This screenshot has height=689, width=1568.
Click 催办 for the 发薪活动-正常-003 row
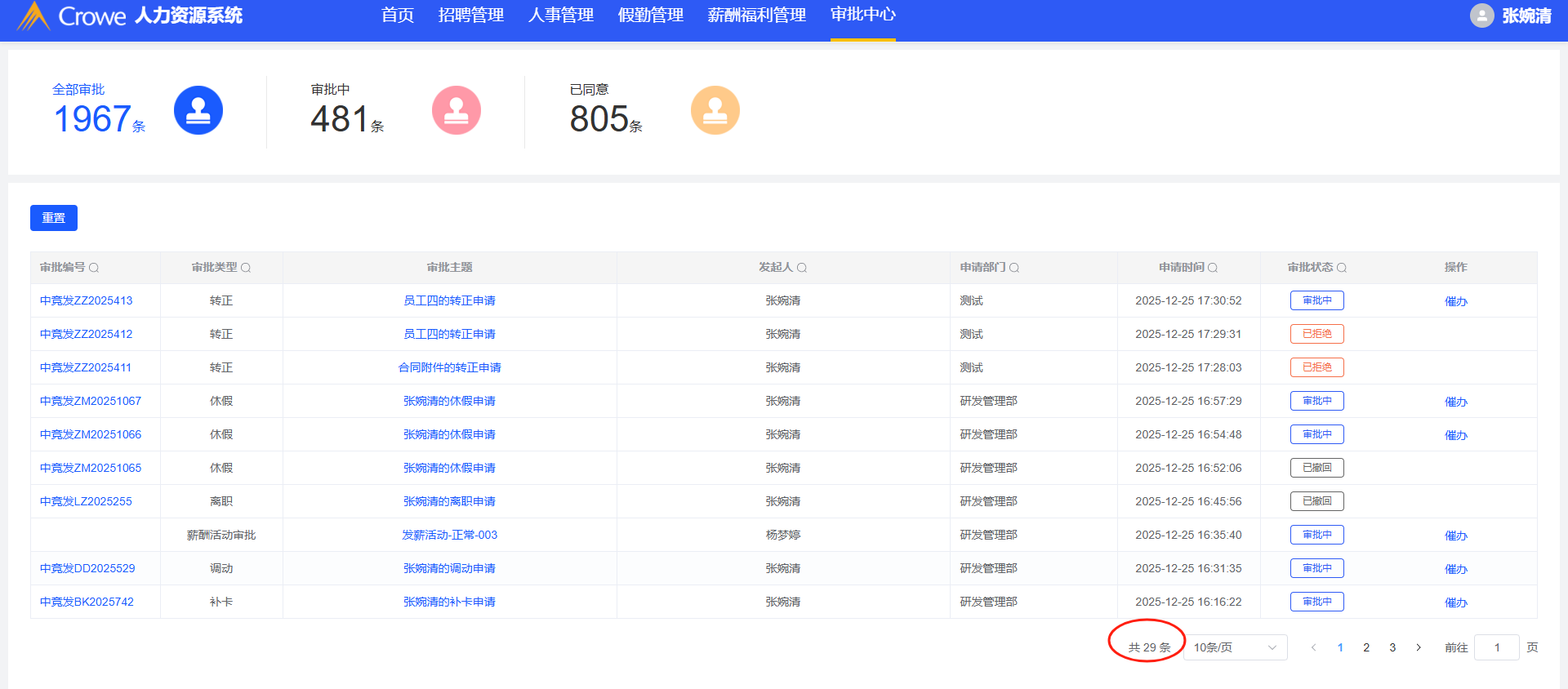[1455, 536]
